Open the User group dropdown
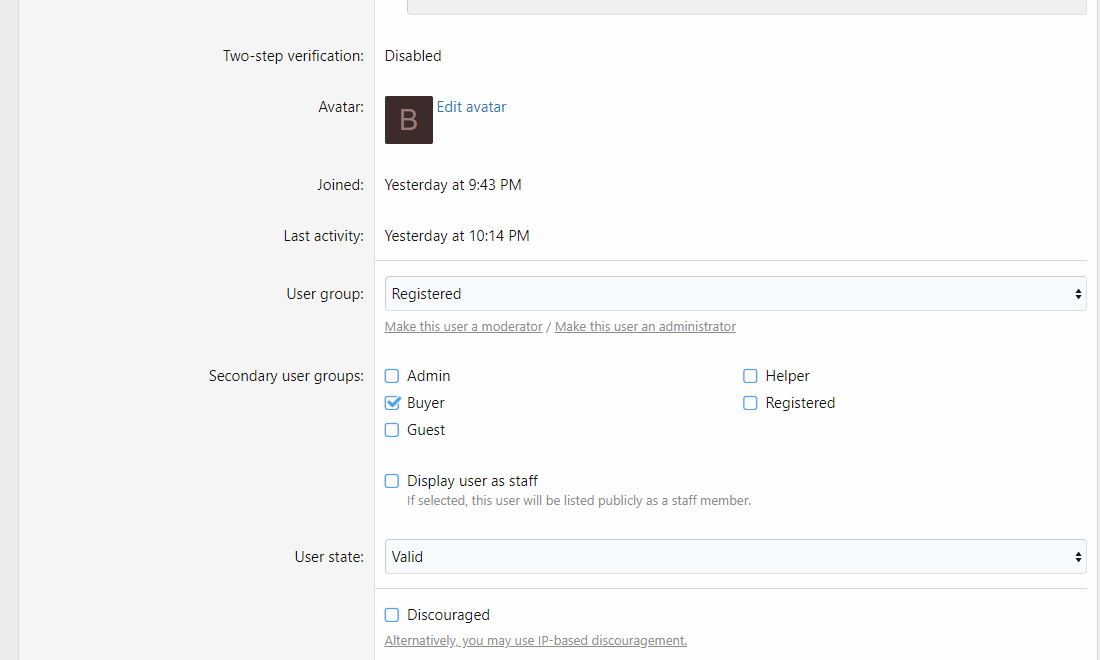The width and height of the screenshot is (1100, 660). pos(735,294)
